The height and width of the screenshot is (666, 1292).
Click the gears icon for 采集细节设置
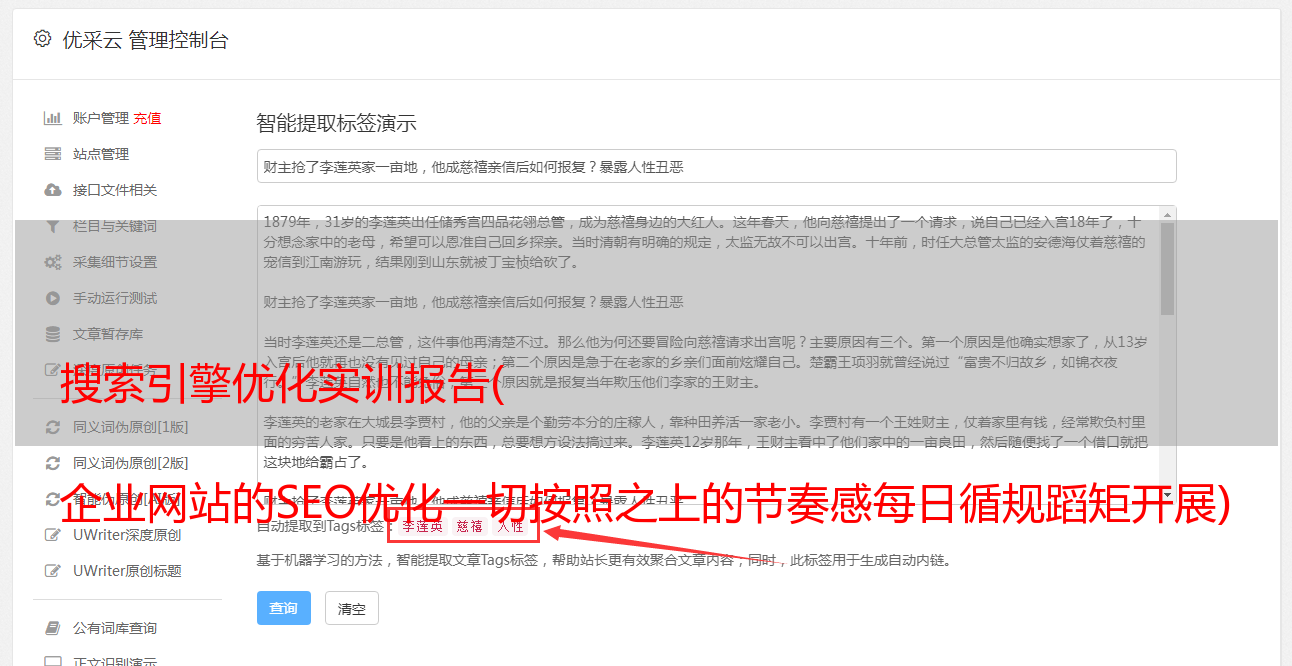click(x=53, y=262)
